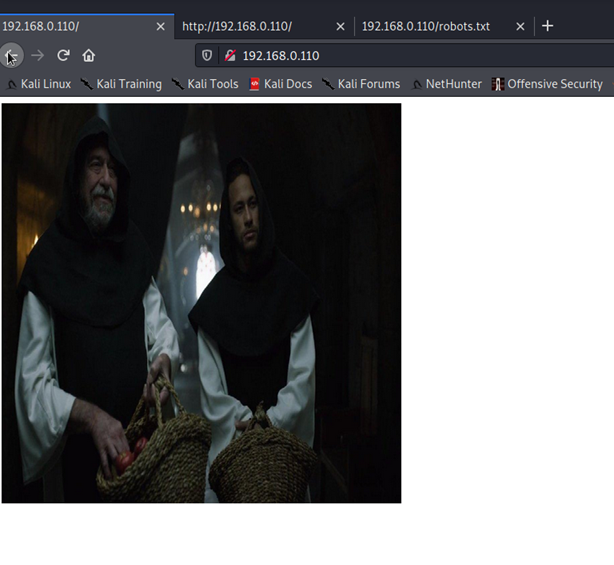Open a new tab with plus button

[x=547, y=26]
